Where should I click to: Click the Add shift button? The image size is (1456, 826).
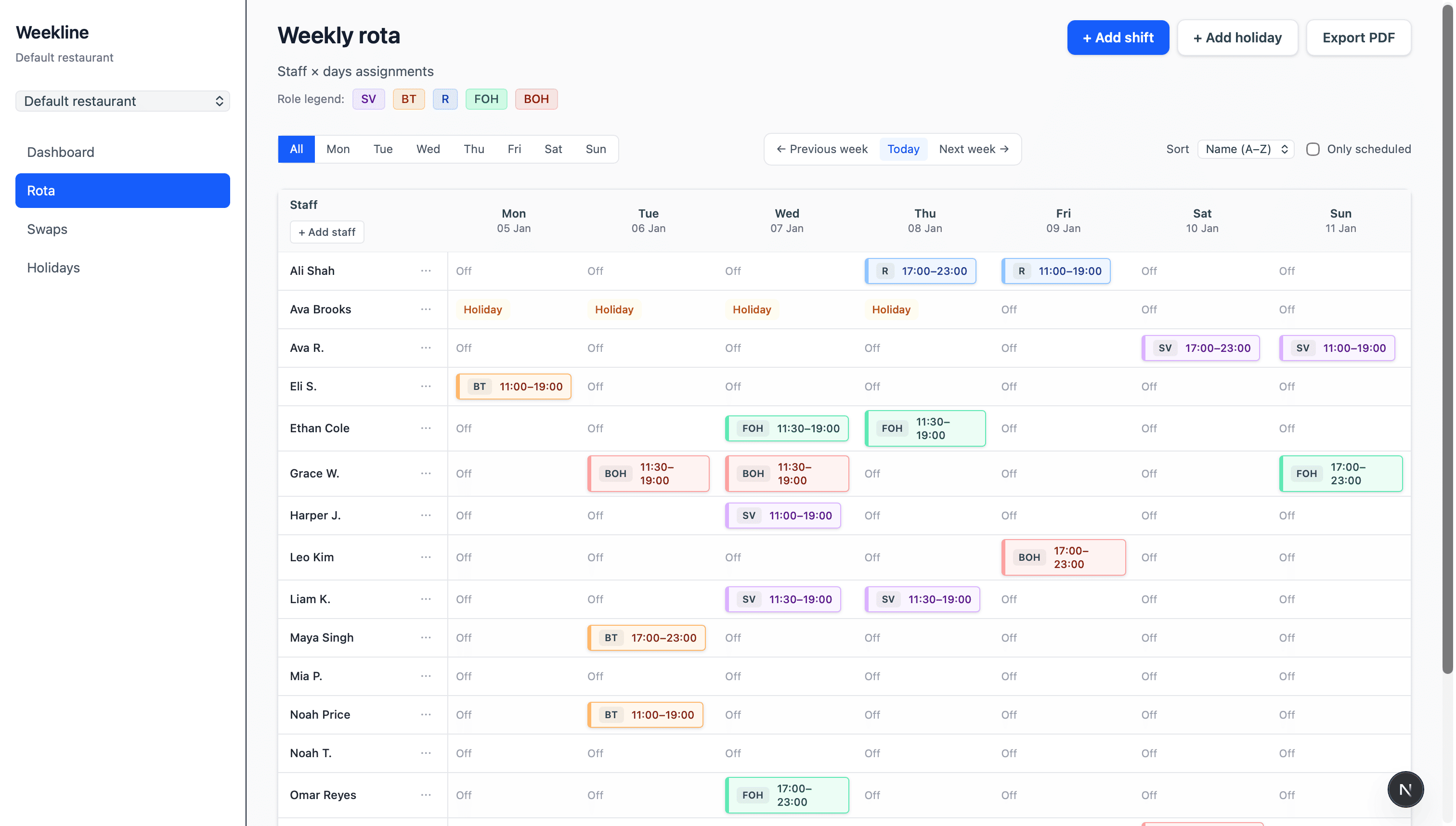[x=1117, y=38]
